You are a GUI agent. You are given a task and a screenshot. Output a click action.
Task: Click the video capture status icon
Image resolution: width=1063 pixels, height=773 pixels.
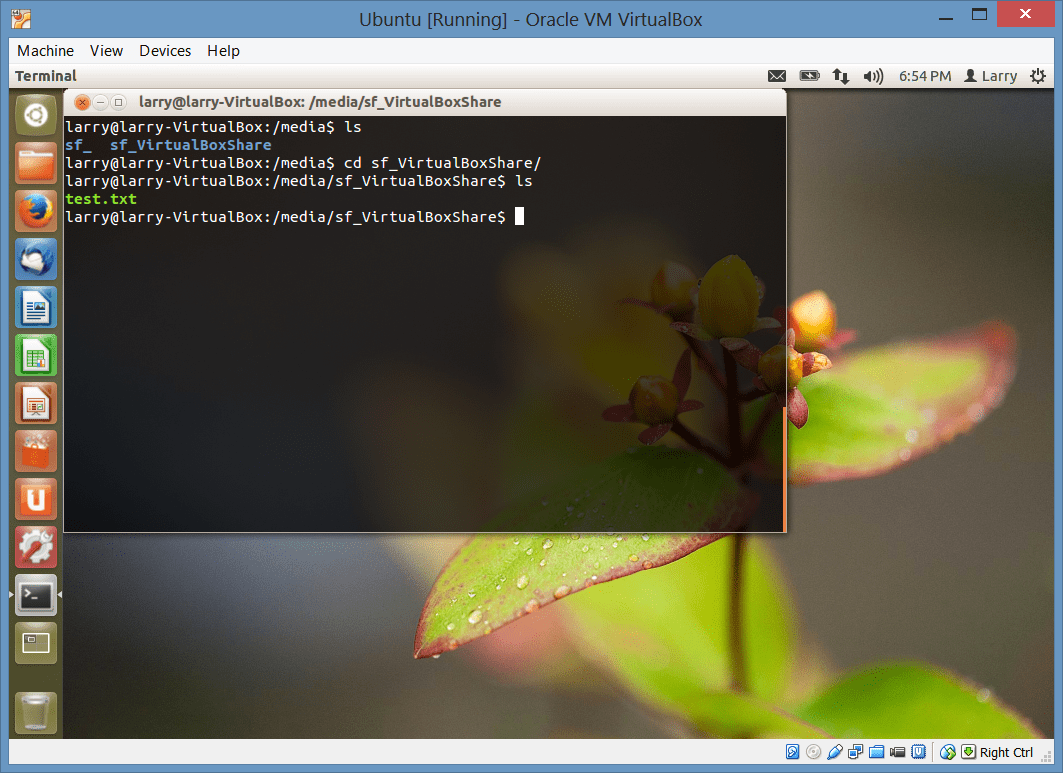(898, 751)
